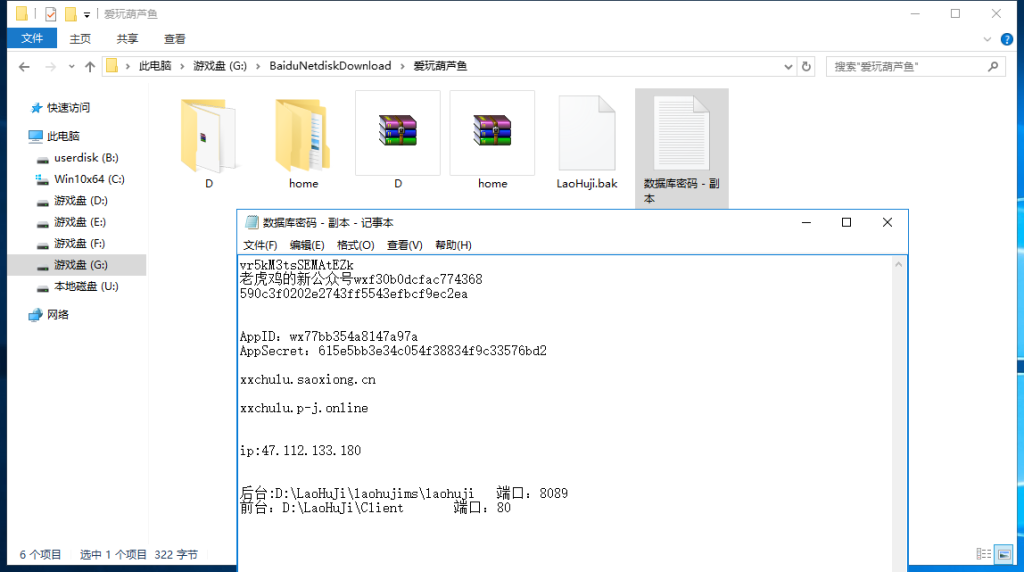
Task: Refresh the current folder view
Action: (807, 67)
